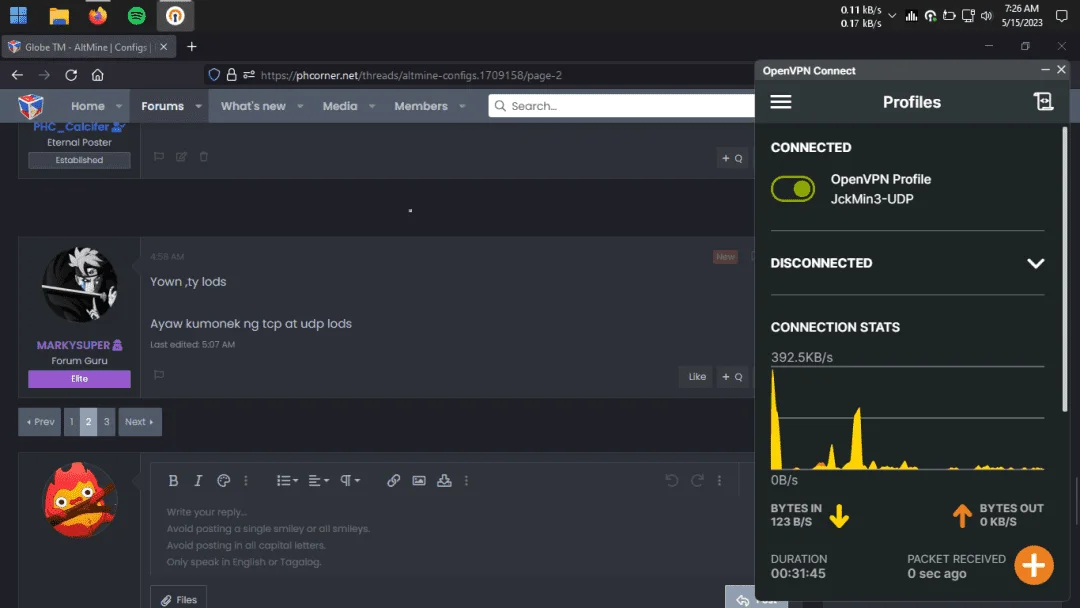Go to browser home page

pos(98,75)
